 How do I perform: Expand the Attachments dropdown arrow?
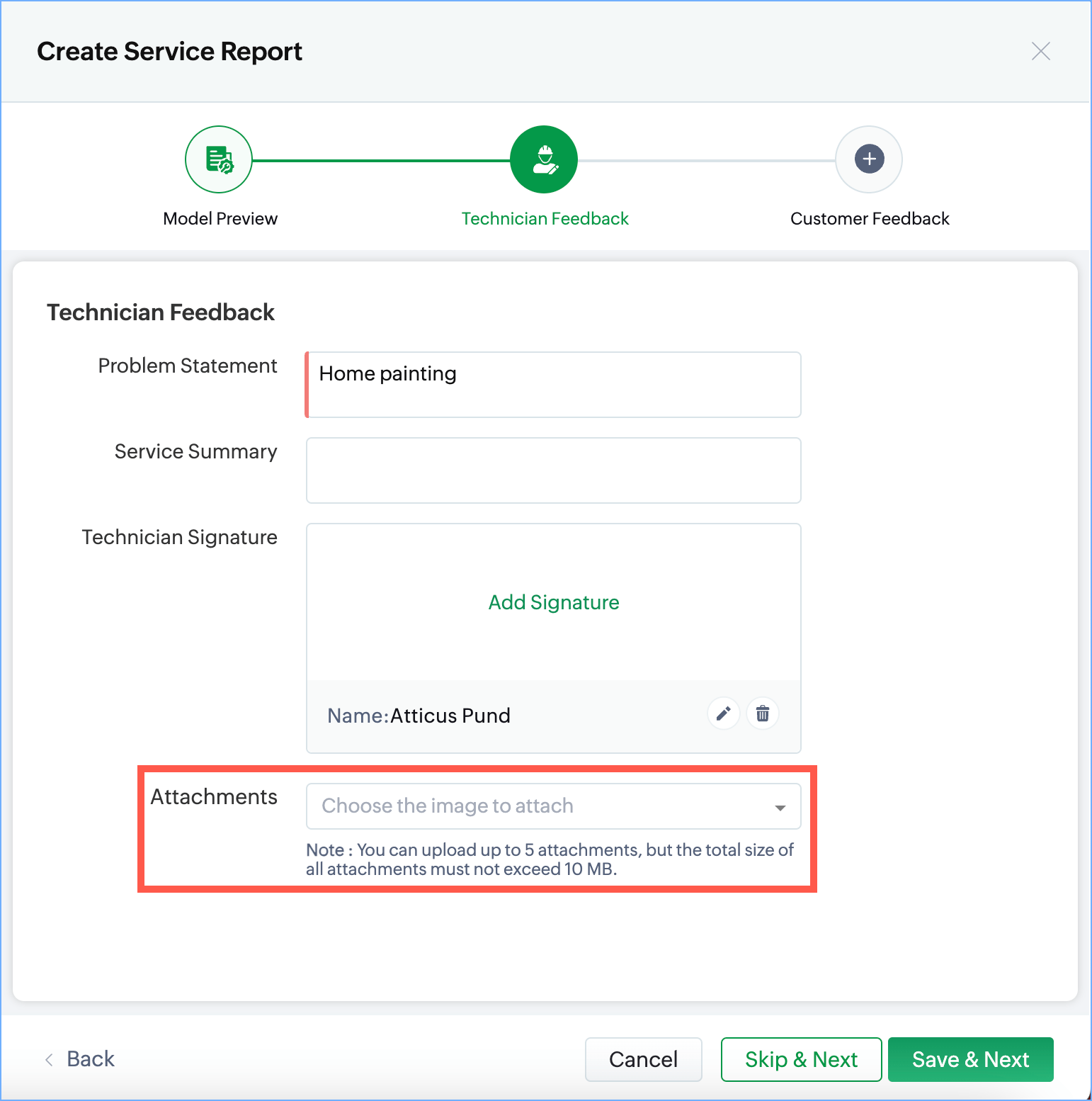click(x=780, y=807)
